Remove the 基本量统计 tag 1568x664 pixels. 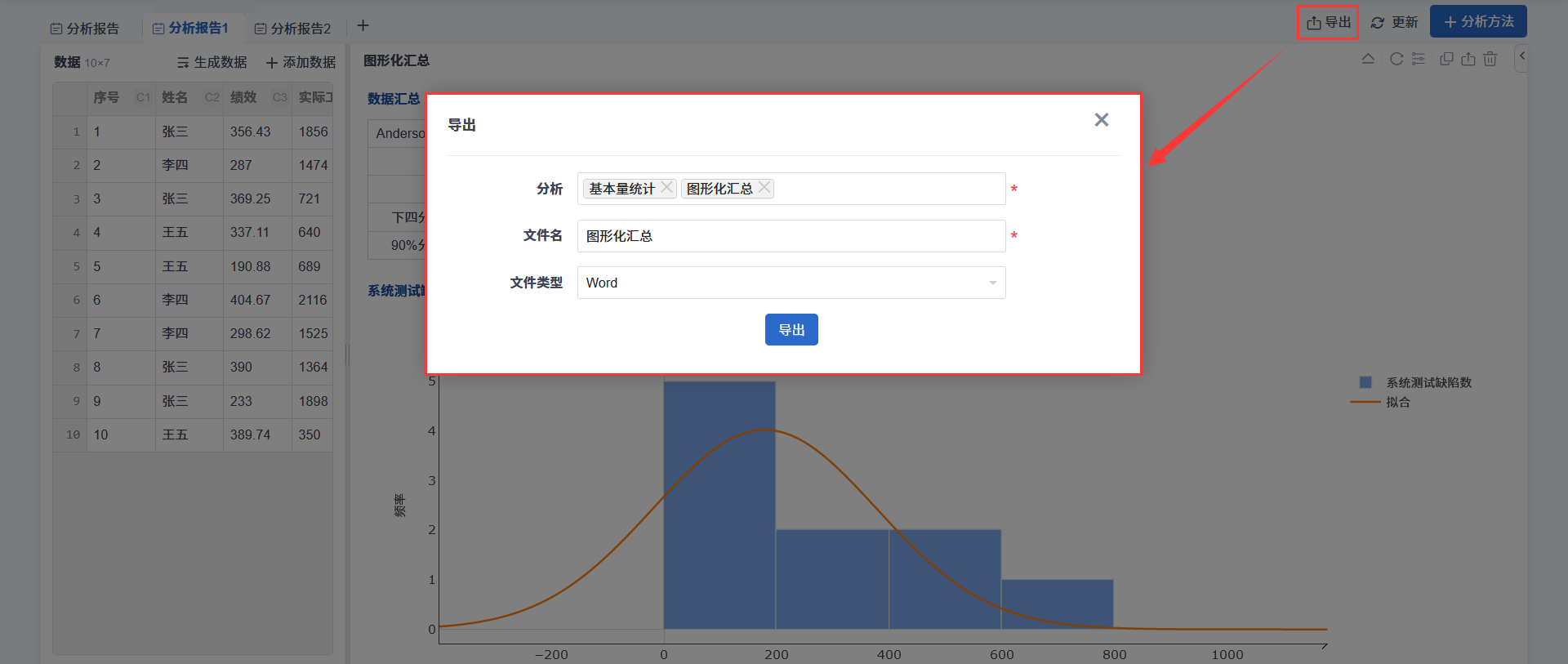click(667, 188)
